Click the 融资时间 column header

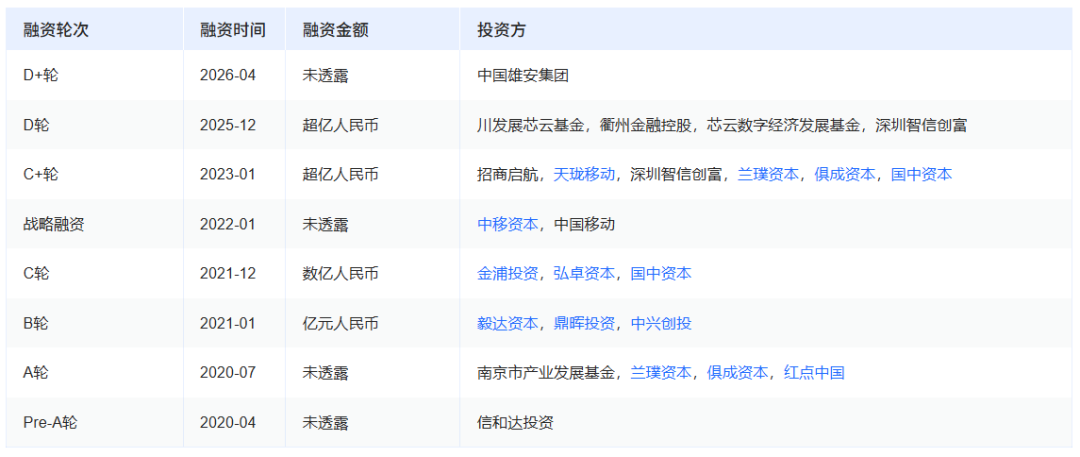point(233,30)
